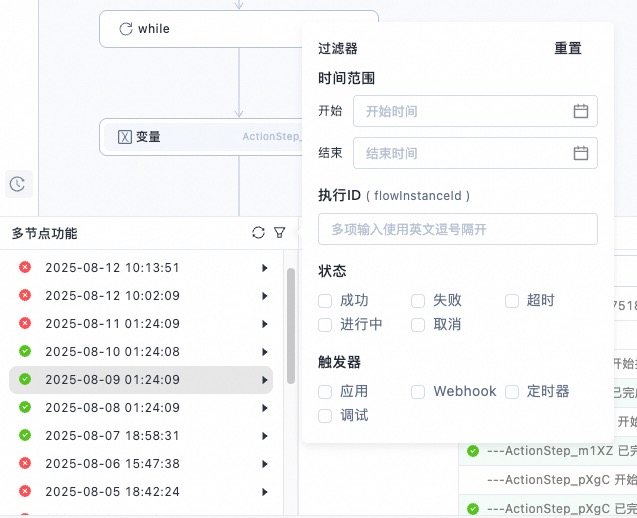Click failed status icon for 2025-08-05 18:42:24
The height and width of the screenshot is (518, 637).
coord(25,491)
